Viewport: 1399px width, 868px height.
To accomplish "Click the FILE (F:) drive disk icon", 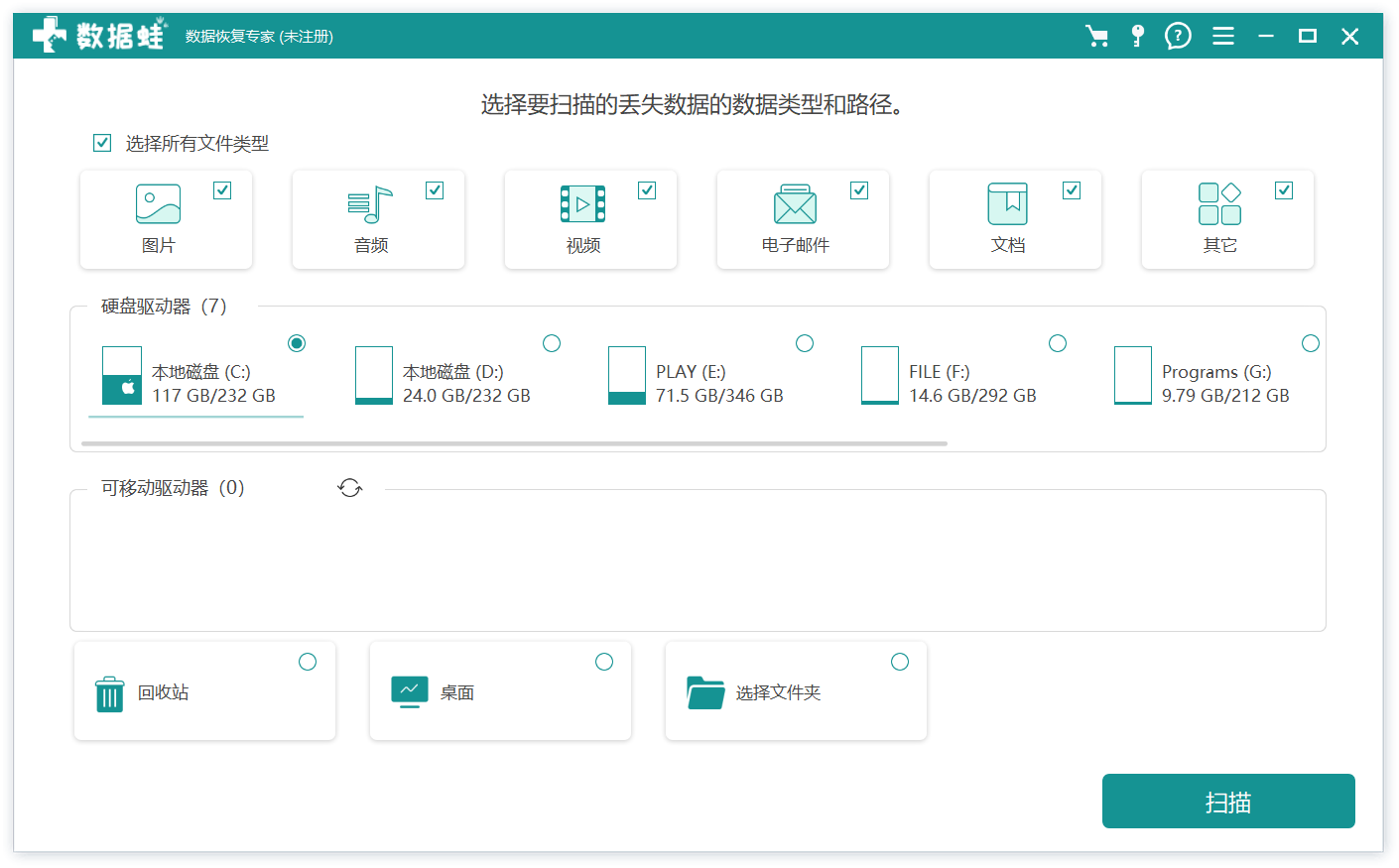I will point(880,376).
